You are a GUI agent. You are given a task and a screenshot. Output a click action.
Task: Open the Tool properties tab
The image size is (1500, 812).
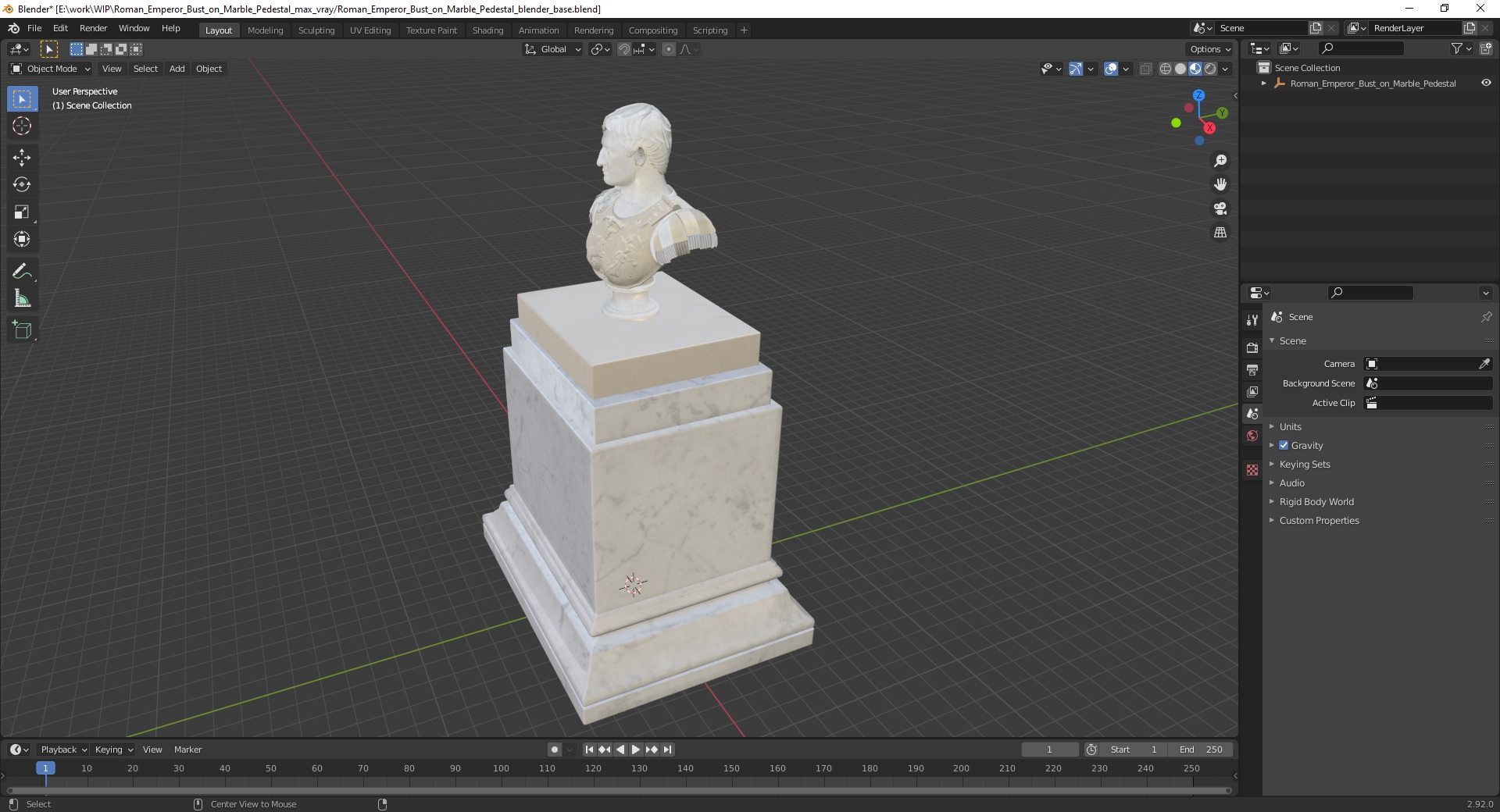pos(1252,320)
